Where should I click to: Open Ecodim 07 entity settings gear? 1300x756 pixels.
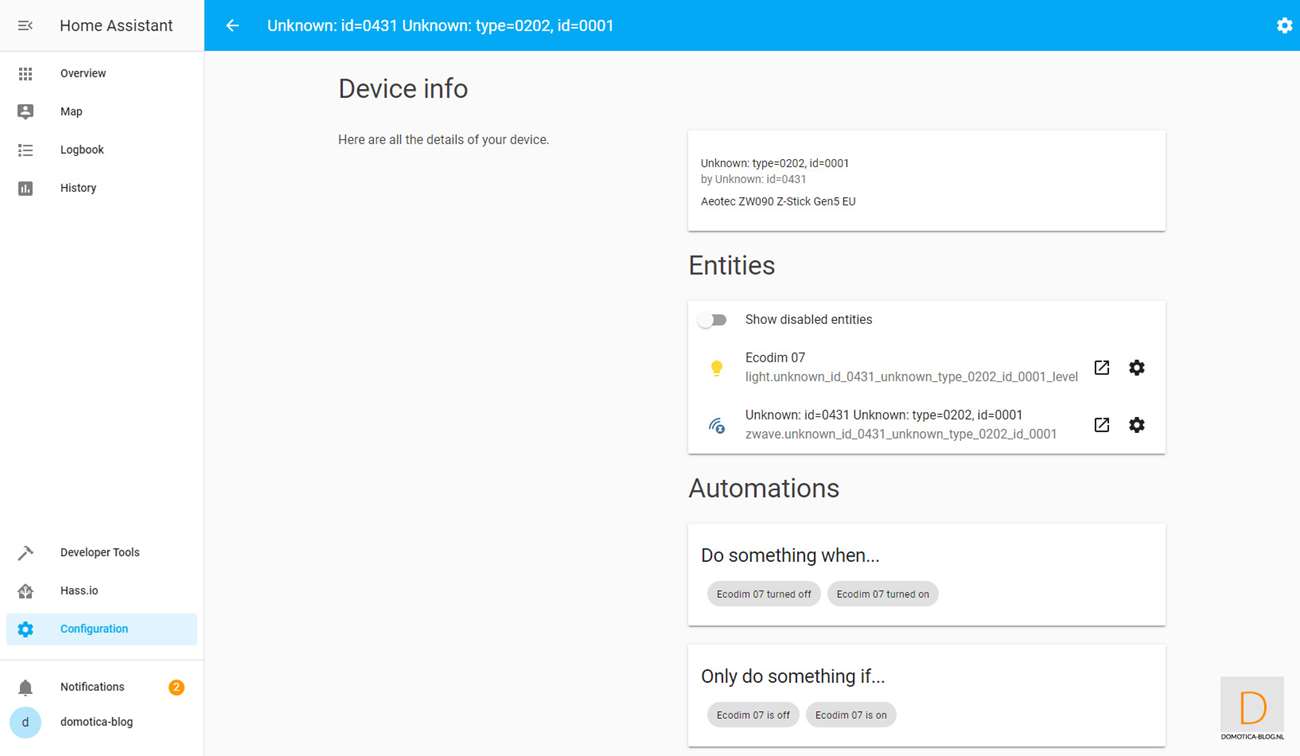[x=1136, y=368]
